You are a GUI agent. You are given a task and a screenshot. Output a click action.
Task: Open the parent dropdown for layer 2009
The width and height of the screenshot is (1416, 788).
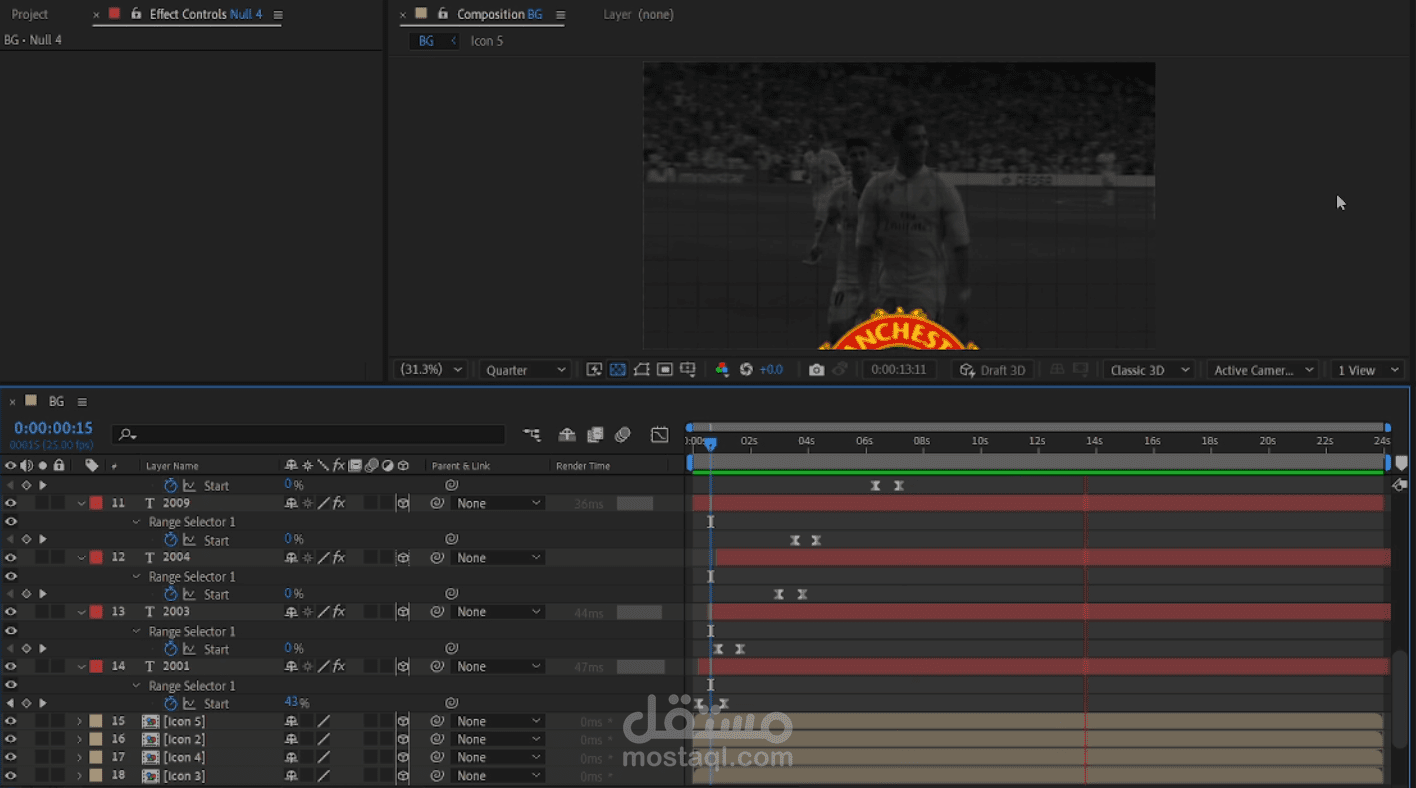click(x=497, y=503)
